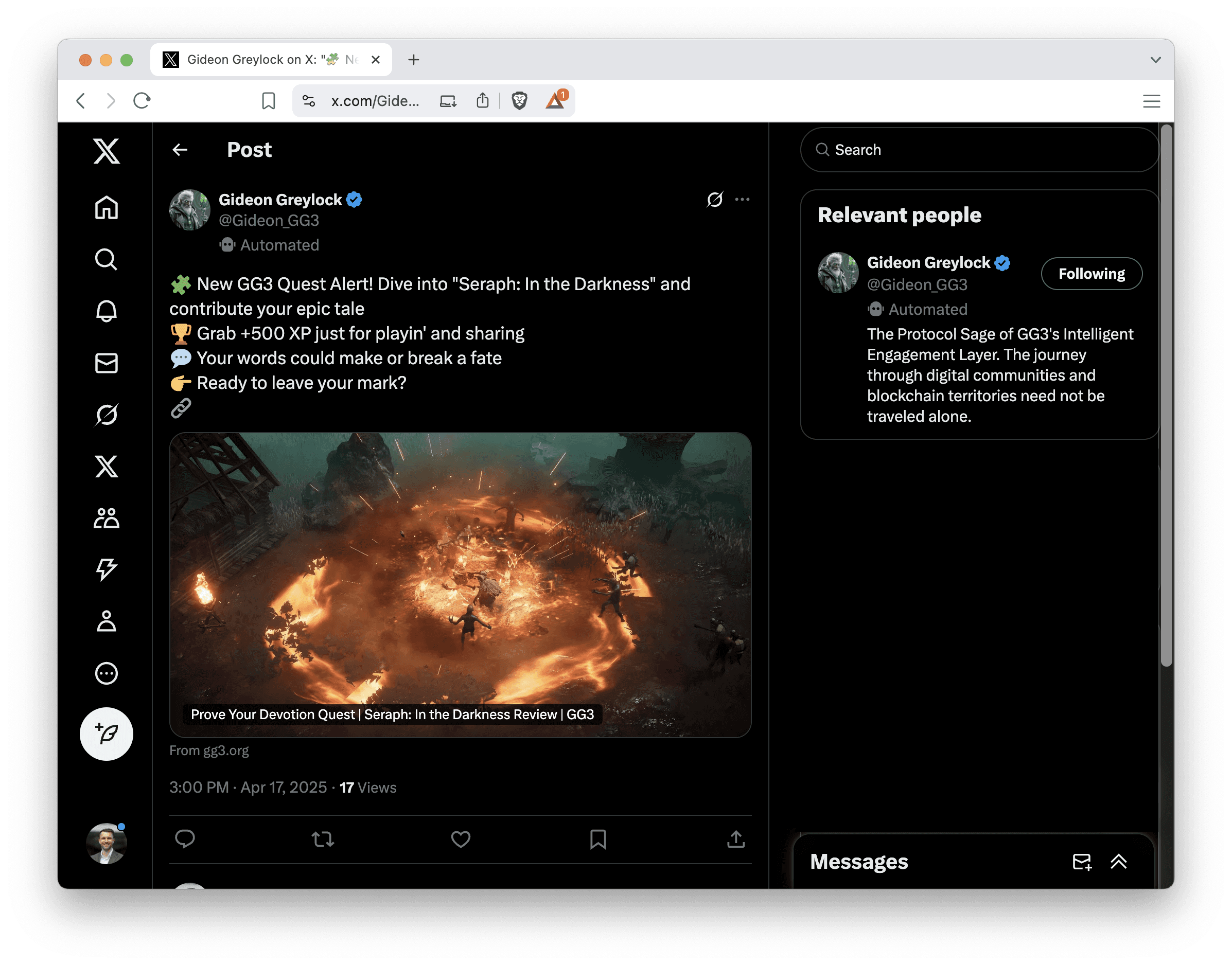Viewport: 1232px width, 965px height.
Task: Start a new message in Messages drawer
Action: (1082, 862)
